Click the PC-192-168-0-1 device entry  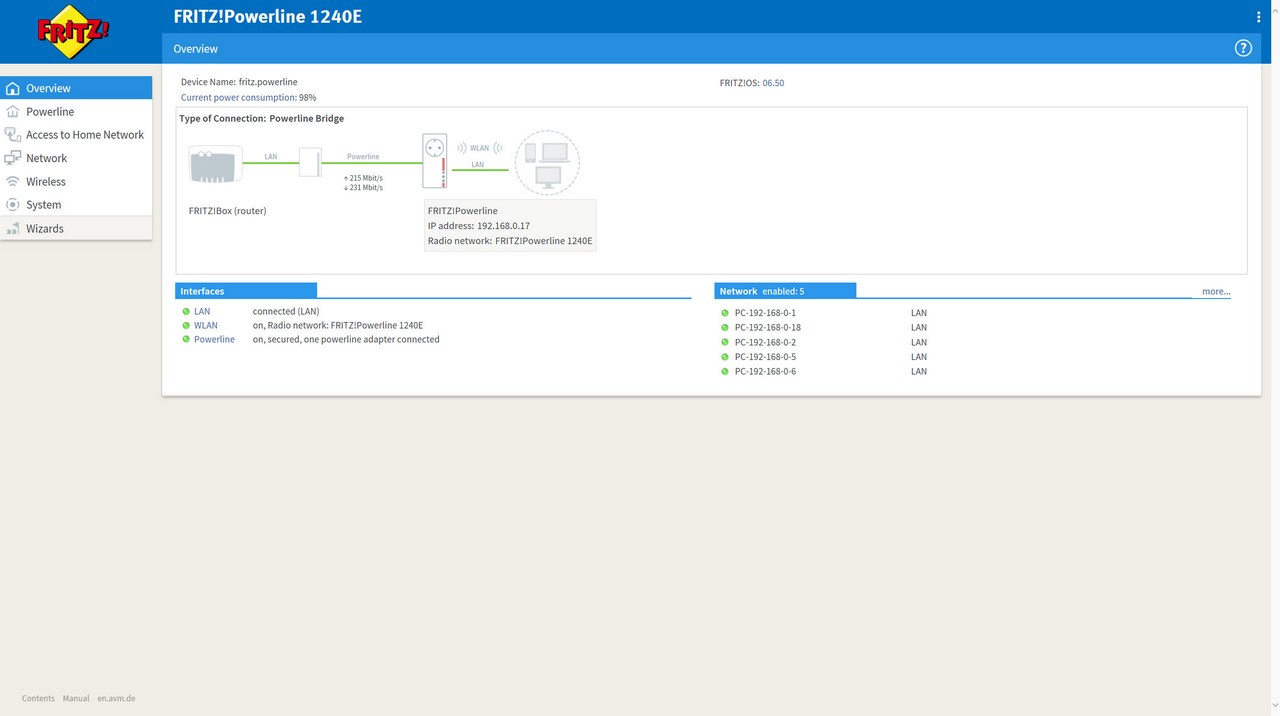coord(765,313)
